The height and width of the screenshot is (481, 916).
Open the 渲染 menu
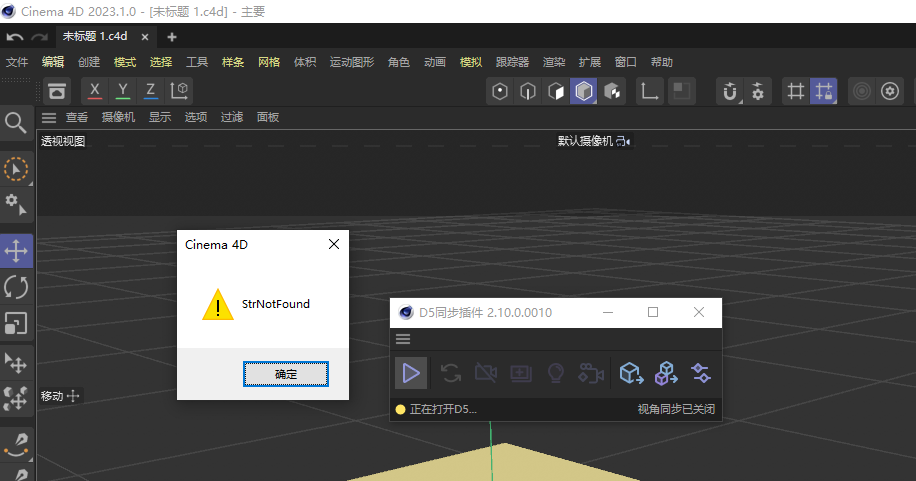tap(553, 62)
